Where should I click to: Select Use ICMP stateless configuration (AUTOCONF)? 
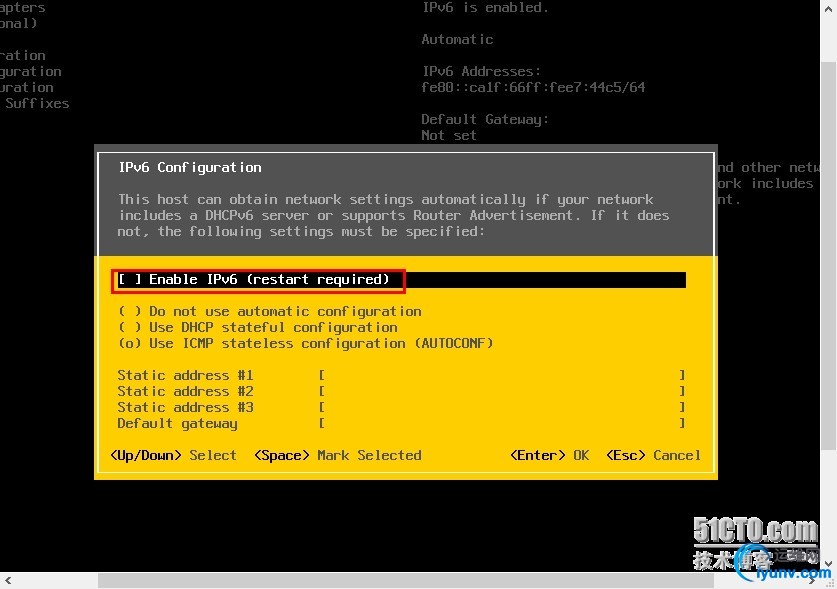[305, 343]
